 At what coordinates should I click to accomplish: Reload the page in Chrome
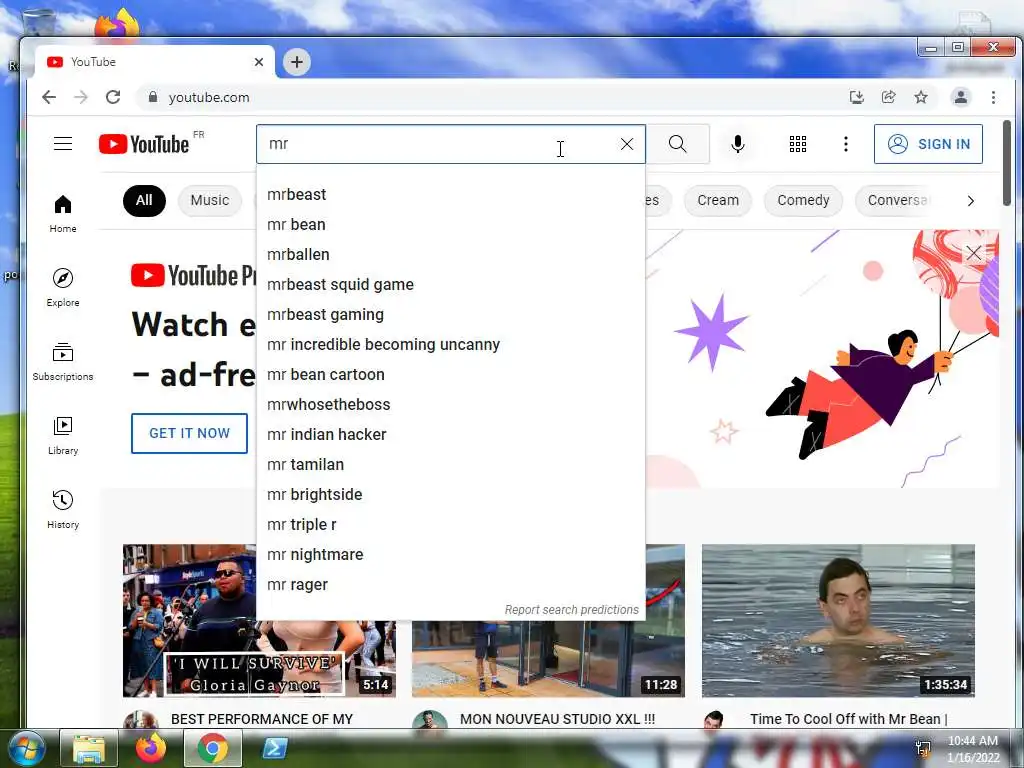[x=113, y=97]
